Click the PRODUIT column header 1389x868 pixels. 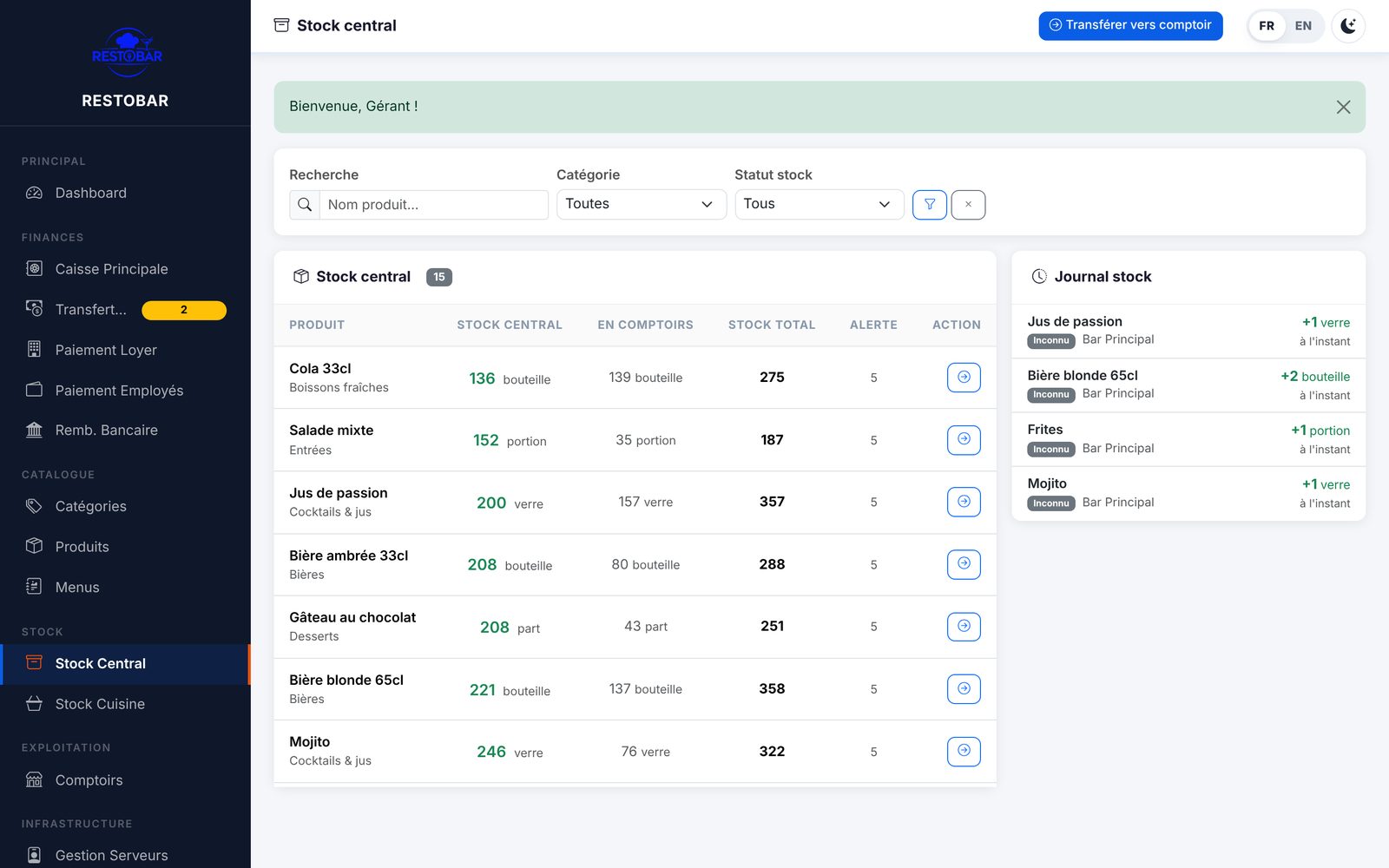click(317, 325)
